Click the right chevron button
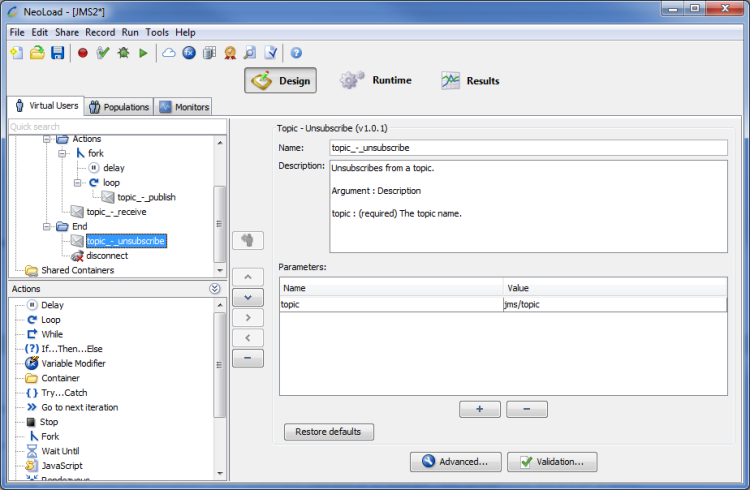The height and width of the screenshot is (490, 750). coord(248,318)
